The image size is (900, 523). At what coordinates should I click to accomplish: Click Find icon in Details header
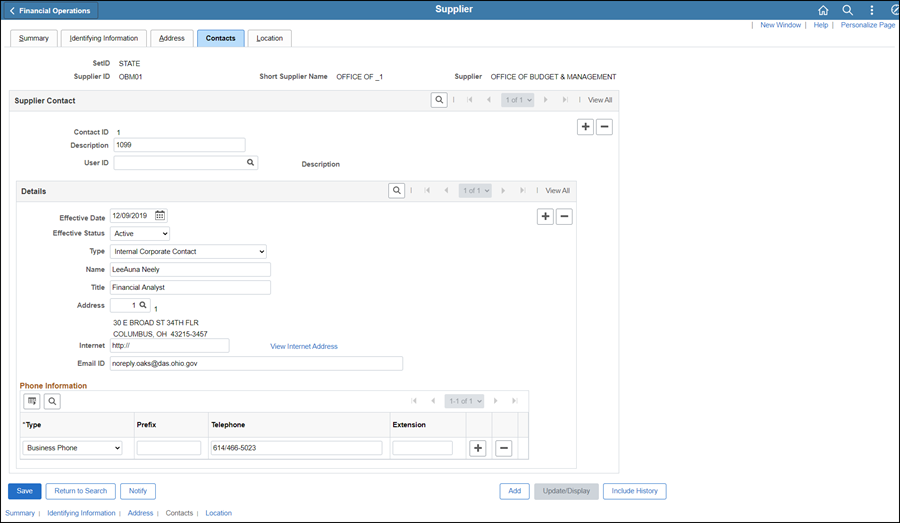397,191
